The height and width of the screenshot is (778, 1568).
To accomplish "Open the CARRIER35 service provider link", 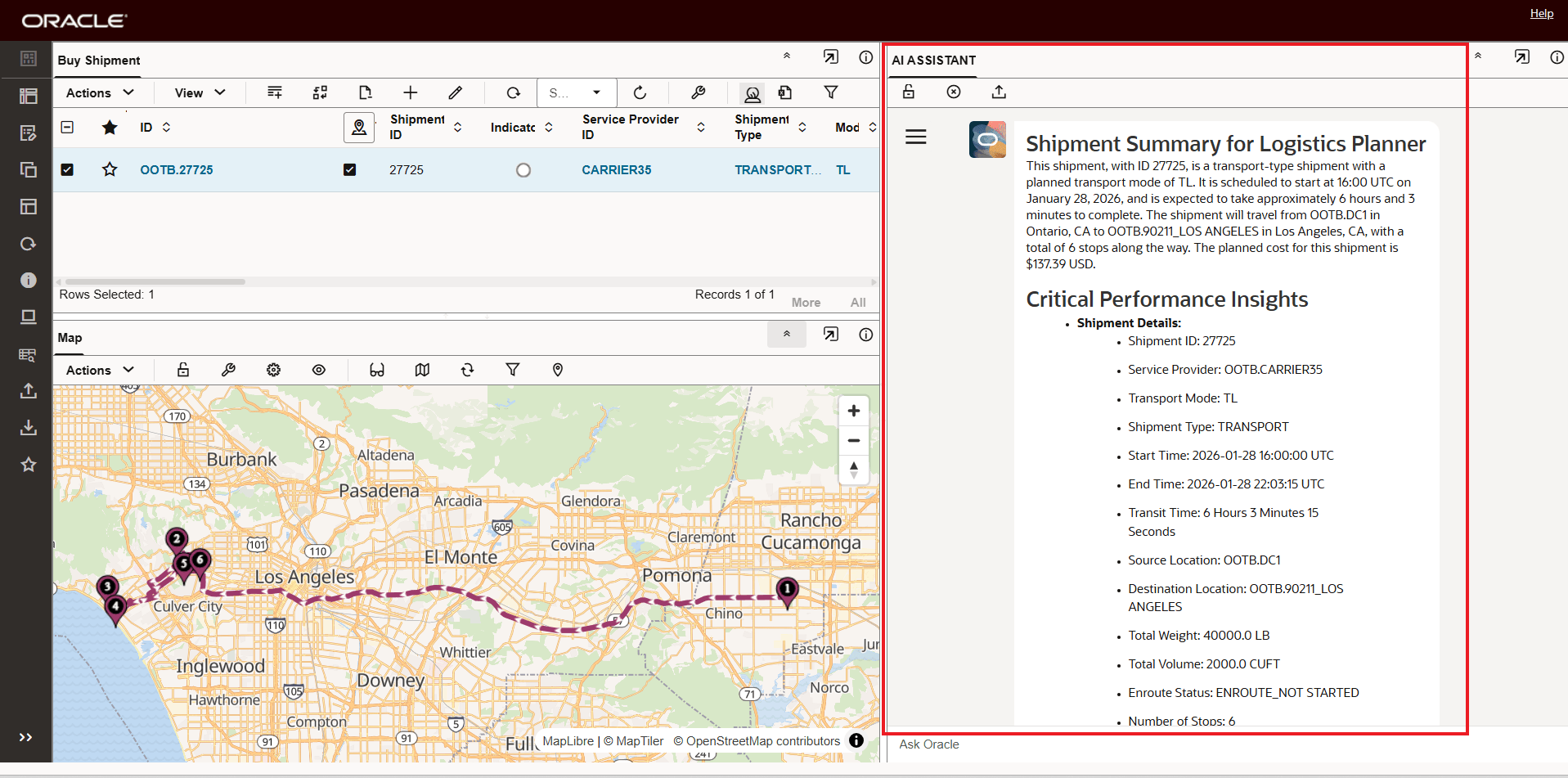I will click(617, 170).
